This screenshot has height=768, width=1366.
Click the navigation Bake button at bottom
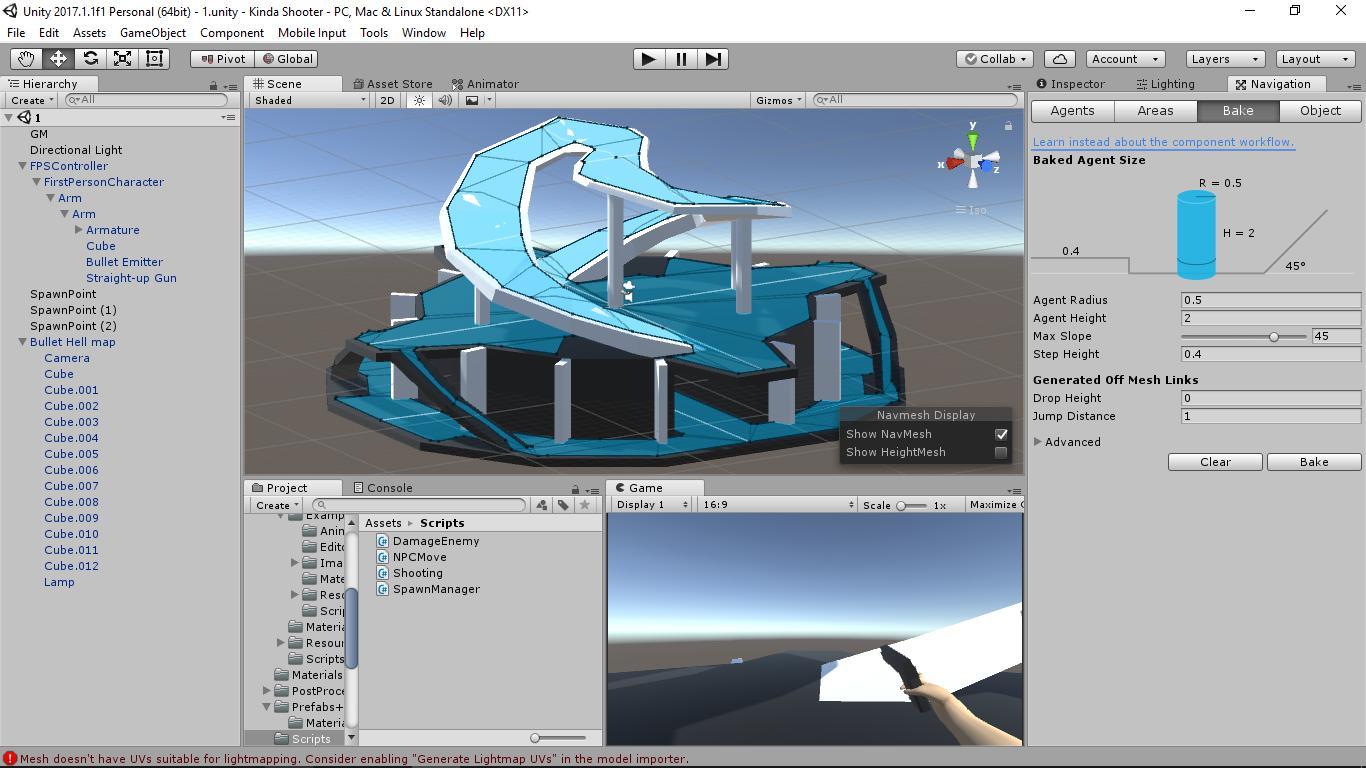tap(1313, 462)
